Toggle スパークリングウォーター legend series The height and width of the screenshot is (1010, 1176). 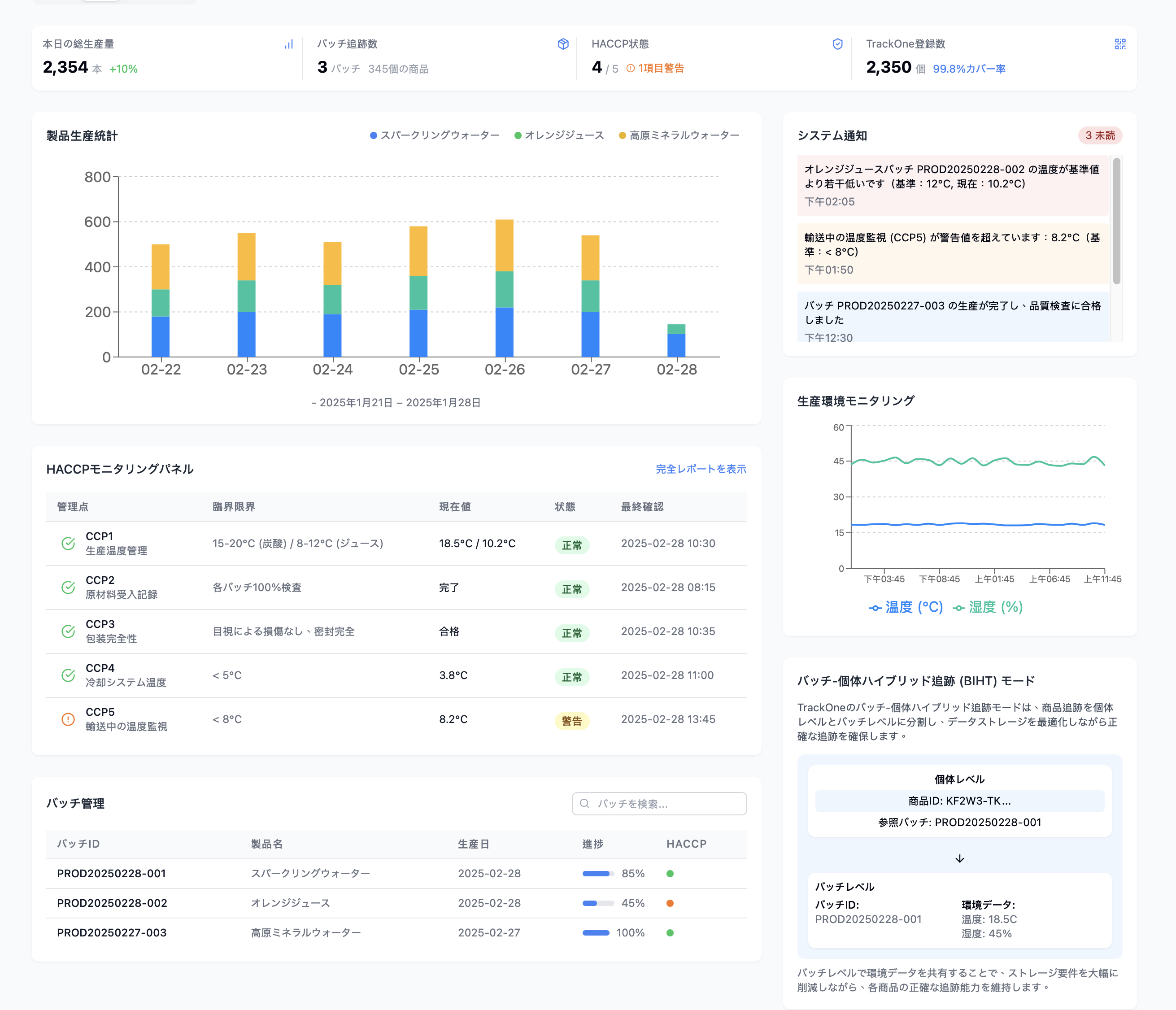tap(435, 135)
